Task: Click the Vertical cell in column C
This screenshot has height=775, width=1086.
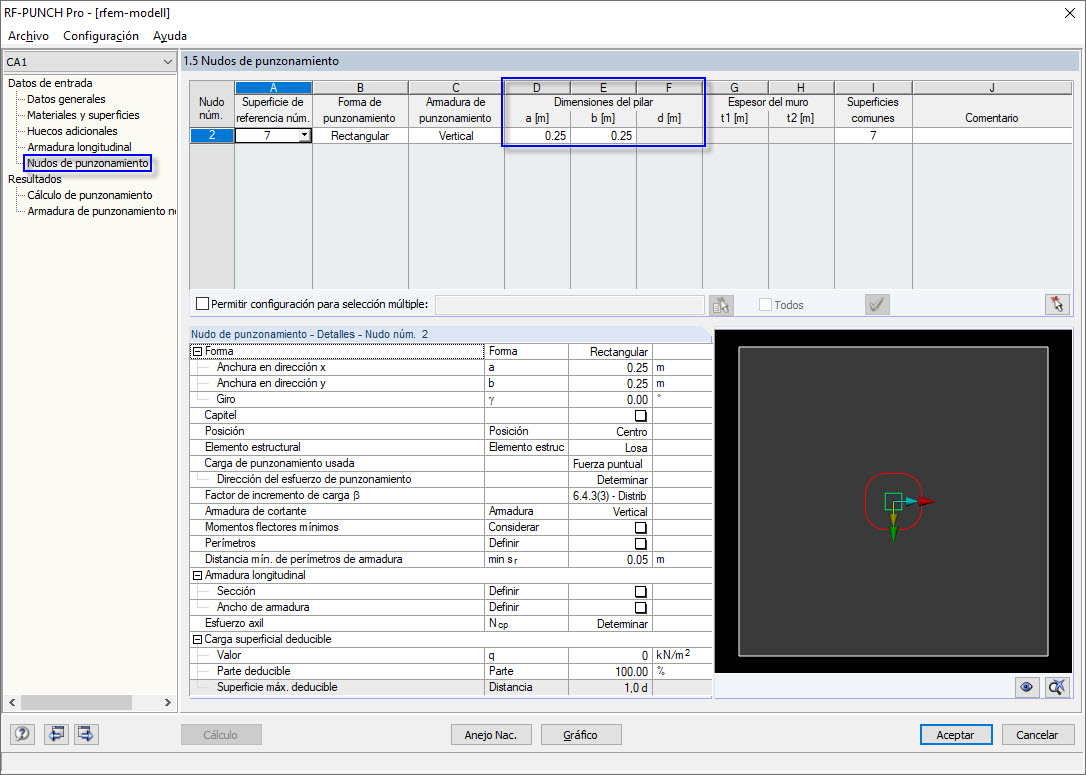Action: click(x=456, y=136)
